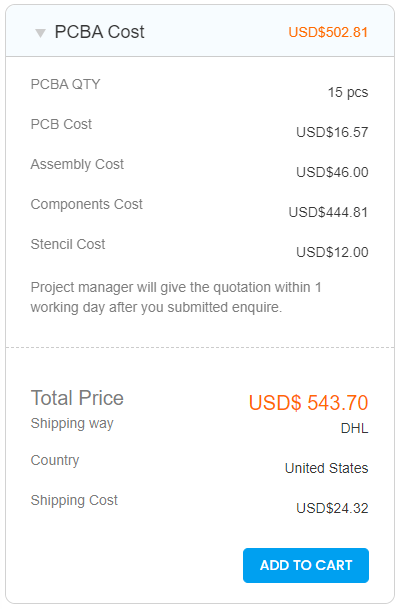Select the PCBA QTY label
Screen dimensions: 398x609
66,84
